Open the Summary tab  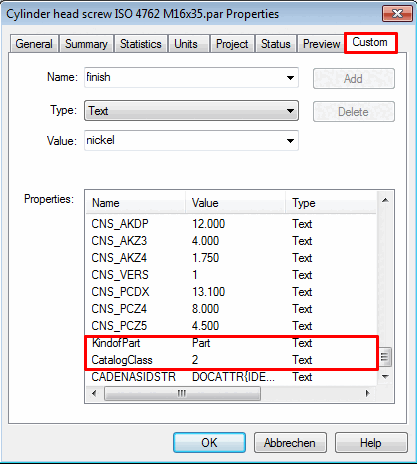coord(86,44)
